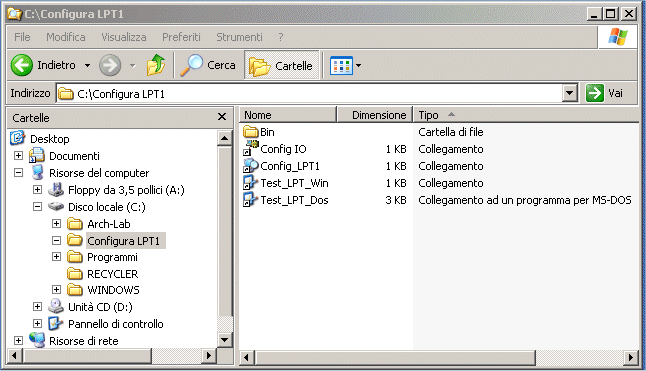Select Risorse di rete icon

click(37, 340)
